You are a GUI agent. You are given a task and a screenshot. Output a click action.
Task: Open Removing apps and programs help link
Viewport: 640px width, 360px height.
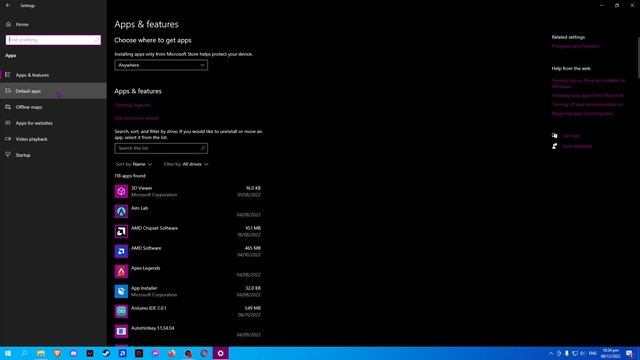click(x=582, y=114)
